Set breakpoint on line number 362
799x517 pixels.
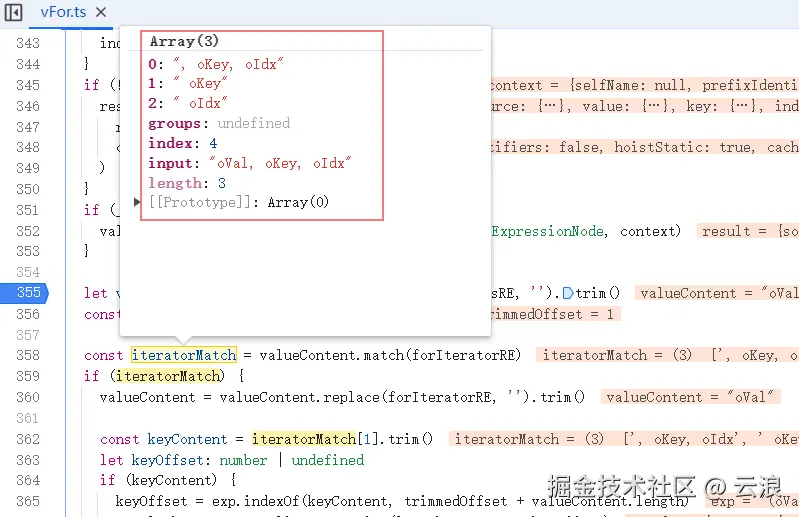tap(28, 439)
